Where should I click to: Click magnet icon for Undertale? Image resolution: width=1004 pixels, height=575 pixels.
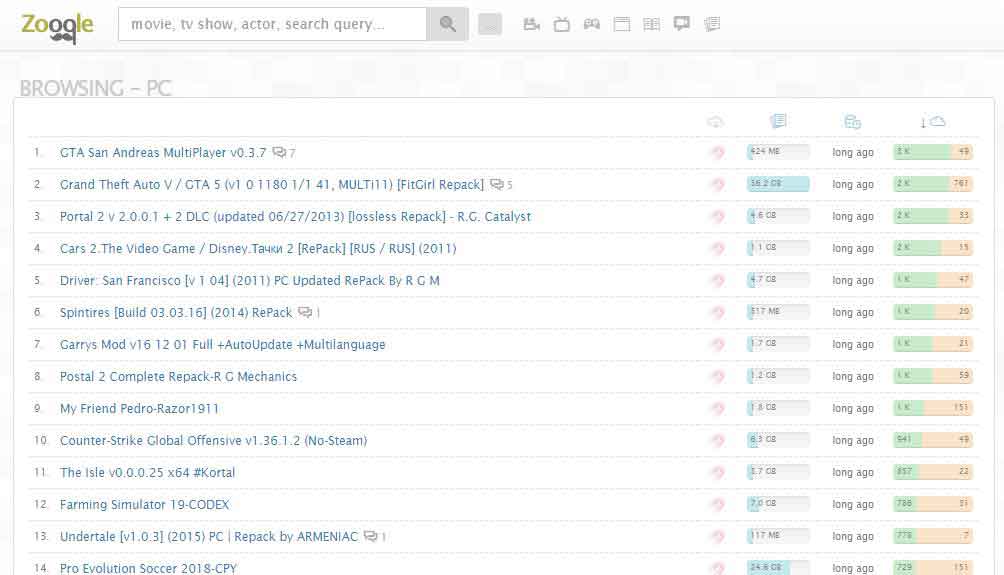(x=718, y=537)
